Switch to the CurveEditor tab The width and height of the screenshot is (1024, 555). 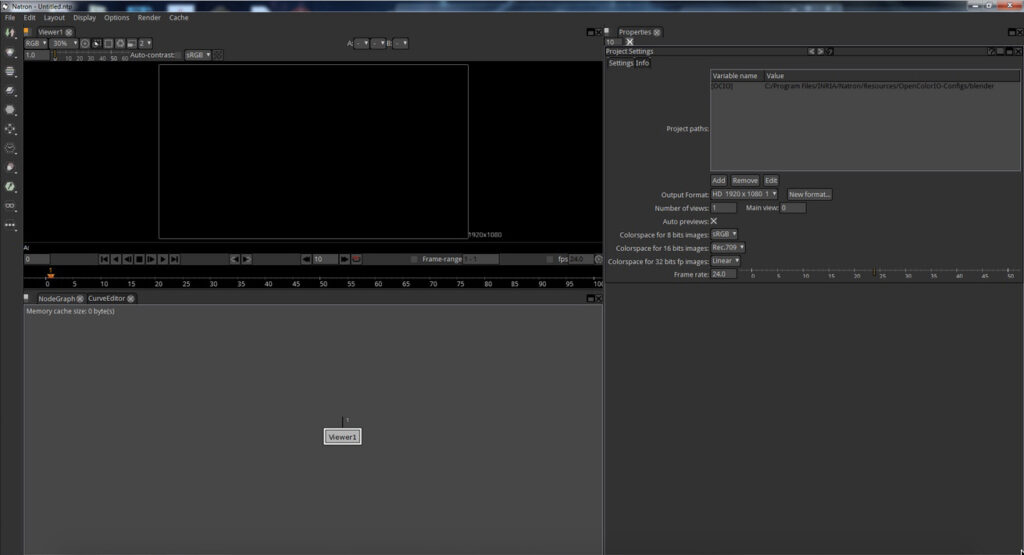coord(106,298)
